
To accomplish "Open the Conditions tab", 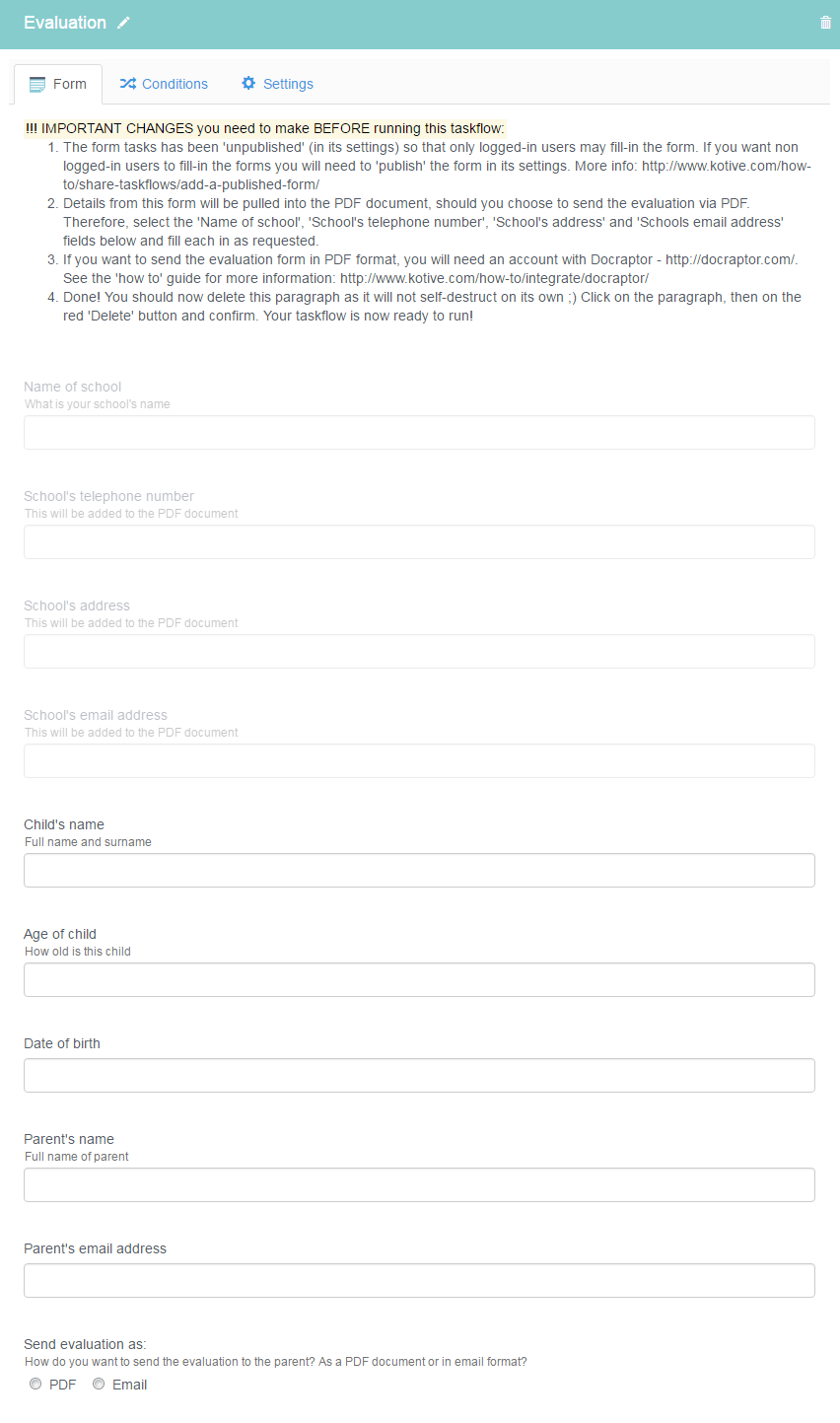I will (x=164, y=84).
